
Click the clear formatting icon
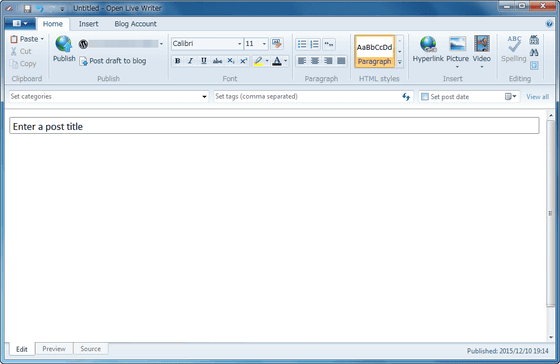coord(277,44)
